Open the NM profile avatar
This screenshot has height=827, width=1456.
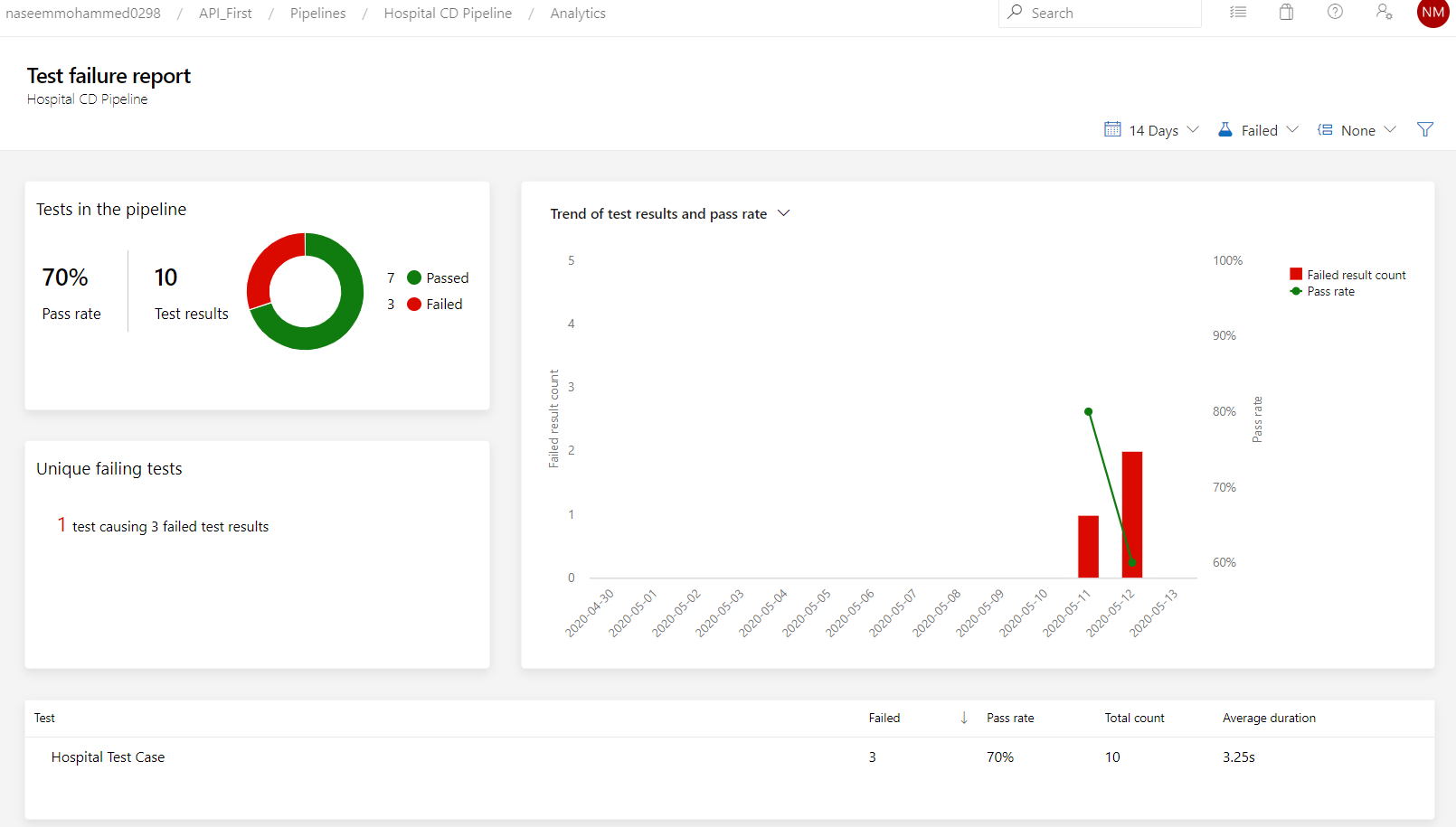coord(1433,13)
